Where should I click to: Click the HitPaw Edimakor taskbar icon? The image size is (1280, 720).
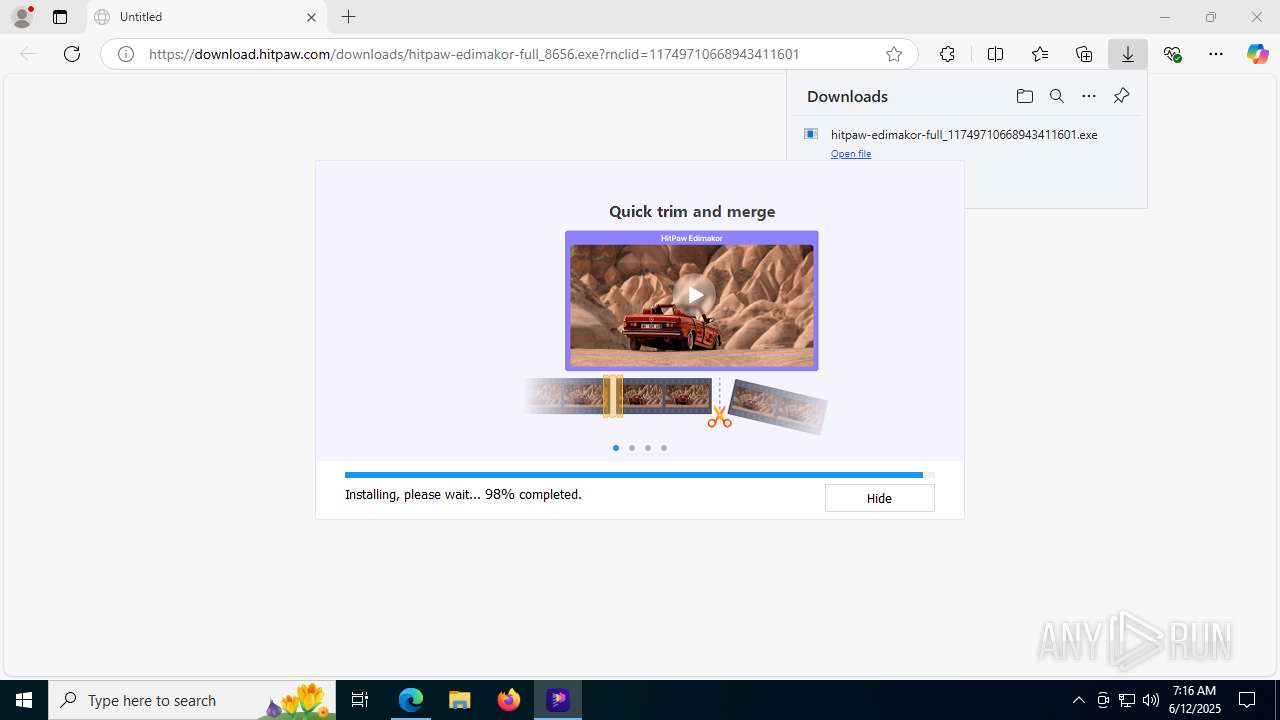pos(558,700)
